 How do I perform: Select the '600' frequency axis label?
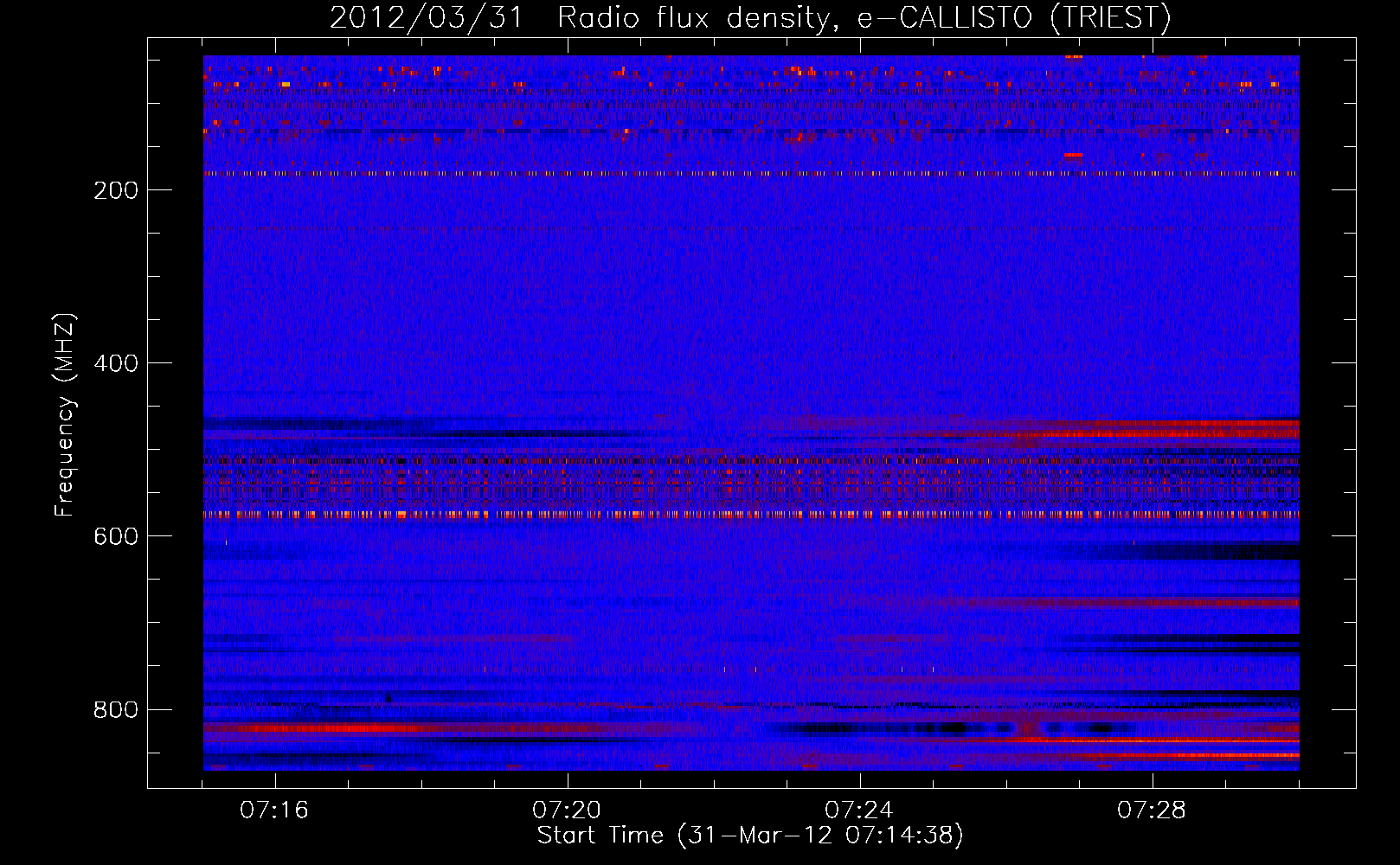pos(116,536)
